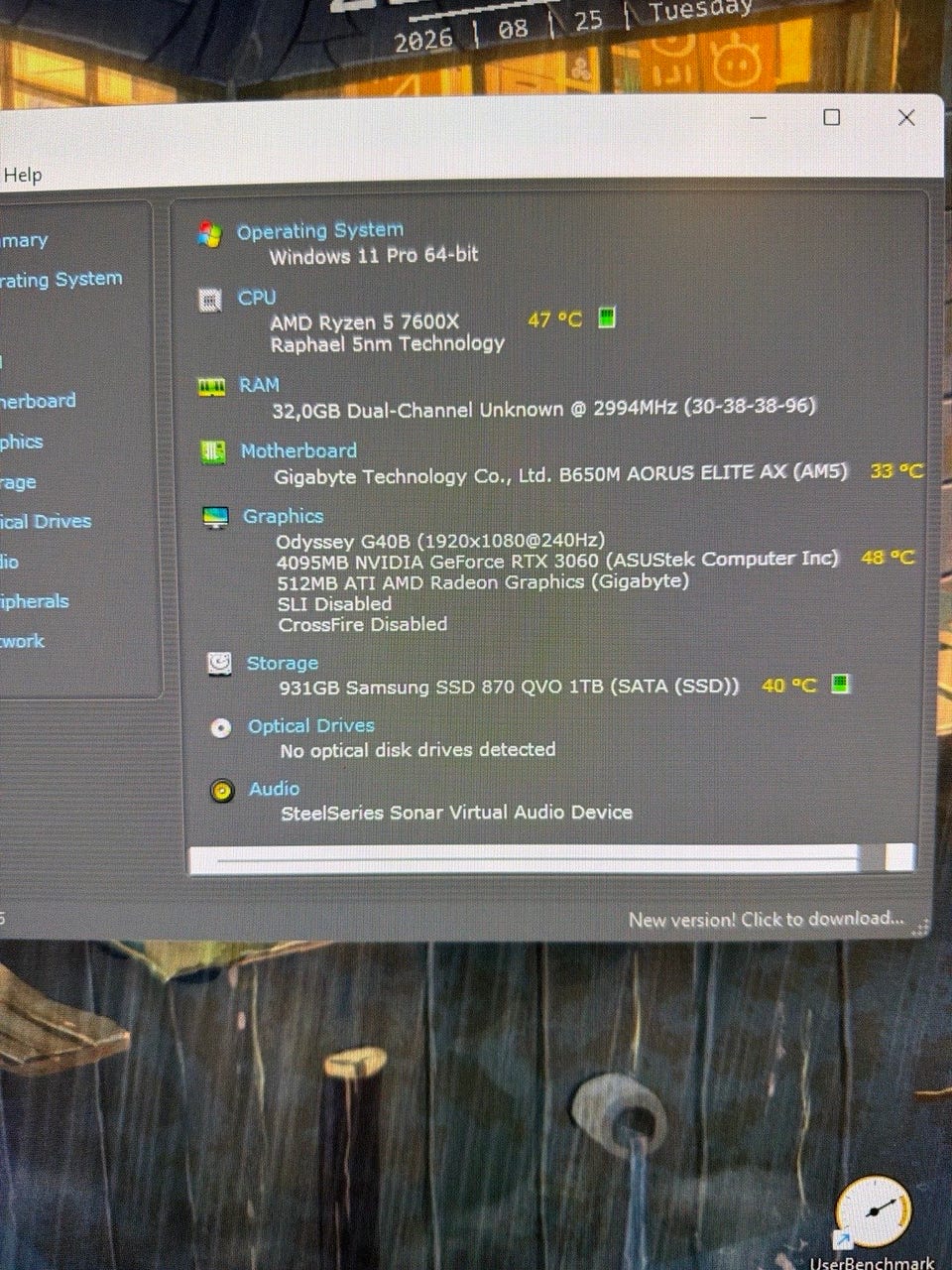Click the CPU chip icon
This screenshot has width=952, height=1270.
(x=210, y=300)
